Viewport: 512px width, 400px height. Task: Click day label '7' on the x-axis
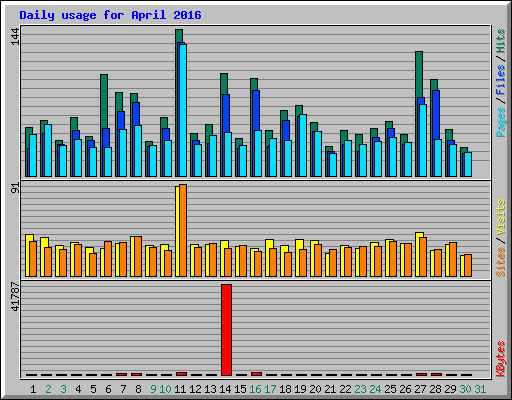[123, 389]
